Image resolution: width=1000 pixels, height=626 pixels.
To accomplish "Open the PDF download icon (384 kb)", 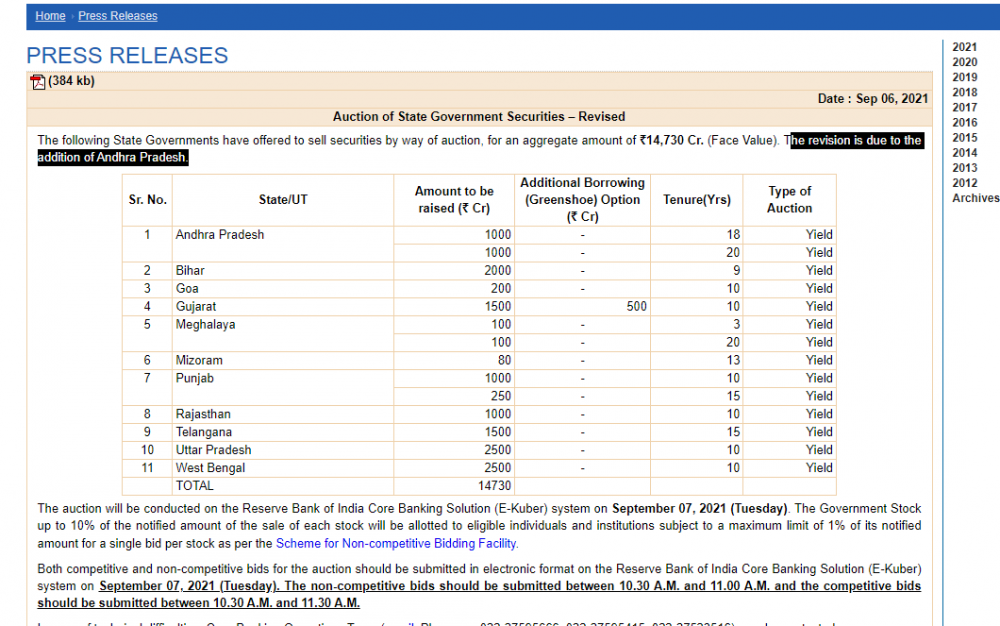I will [38, 82].
